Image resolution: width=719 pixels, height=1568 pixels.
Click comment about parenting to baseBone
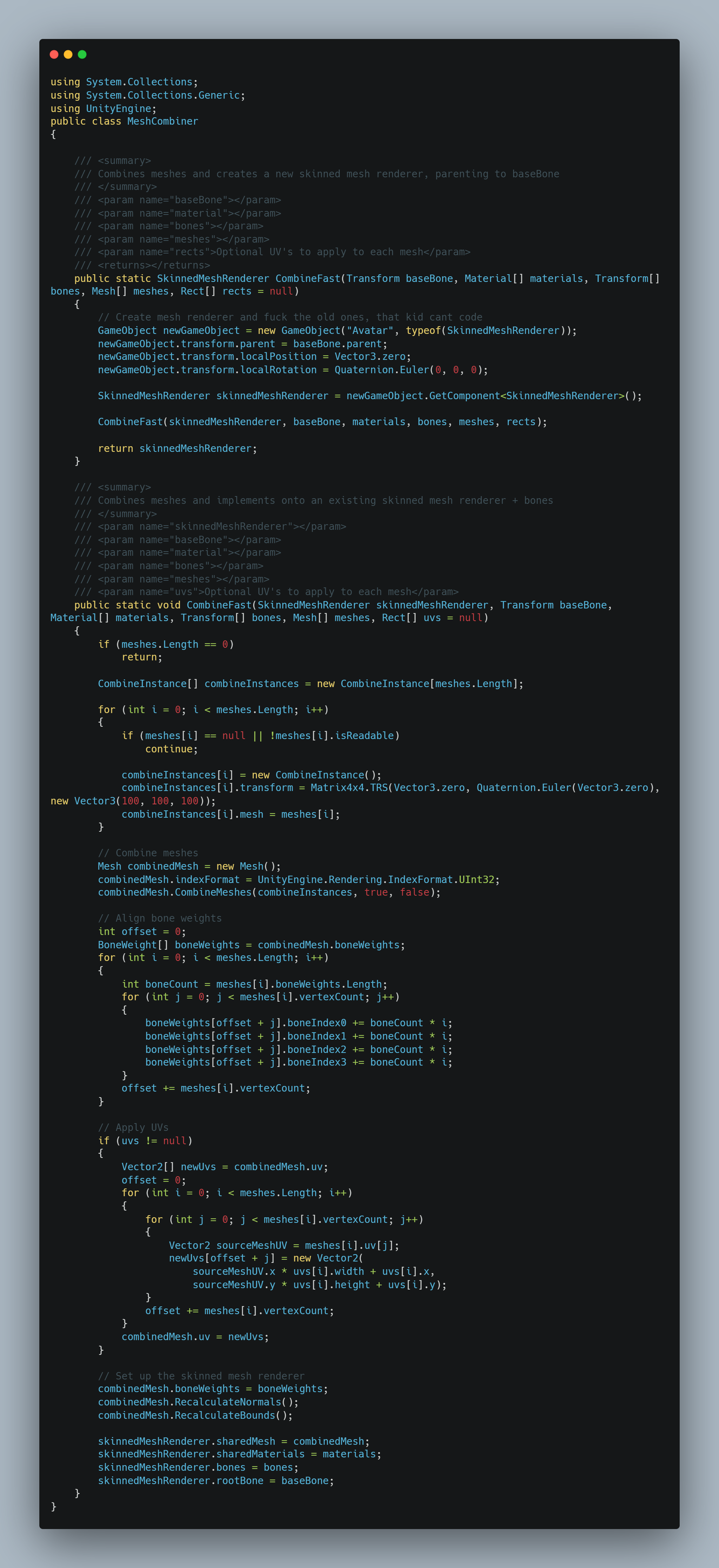(317, 174)
